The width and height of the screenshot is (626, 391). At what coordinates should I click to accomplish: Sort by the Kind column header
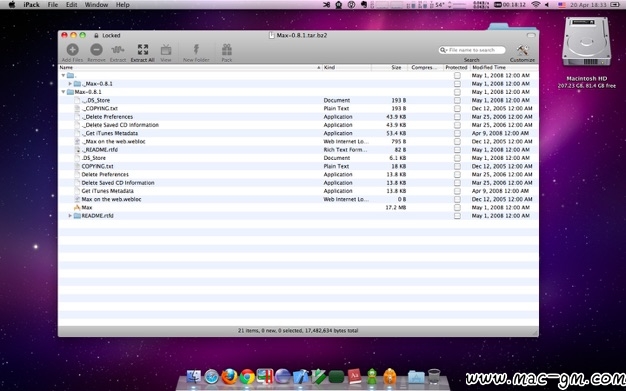pos(347,67)
